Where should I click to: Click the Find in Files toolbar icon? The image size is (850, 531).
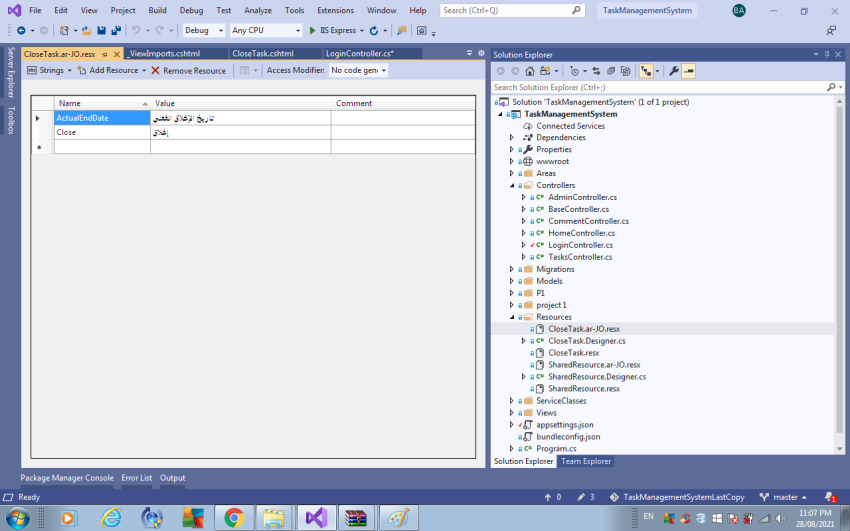(402, 31)
